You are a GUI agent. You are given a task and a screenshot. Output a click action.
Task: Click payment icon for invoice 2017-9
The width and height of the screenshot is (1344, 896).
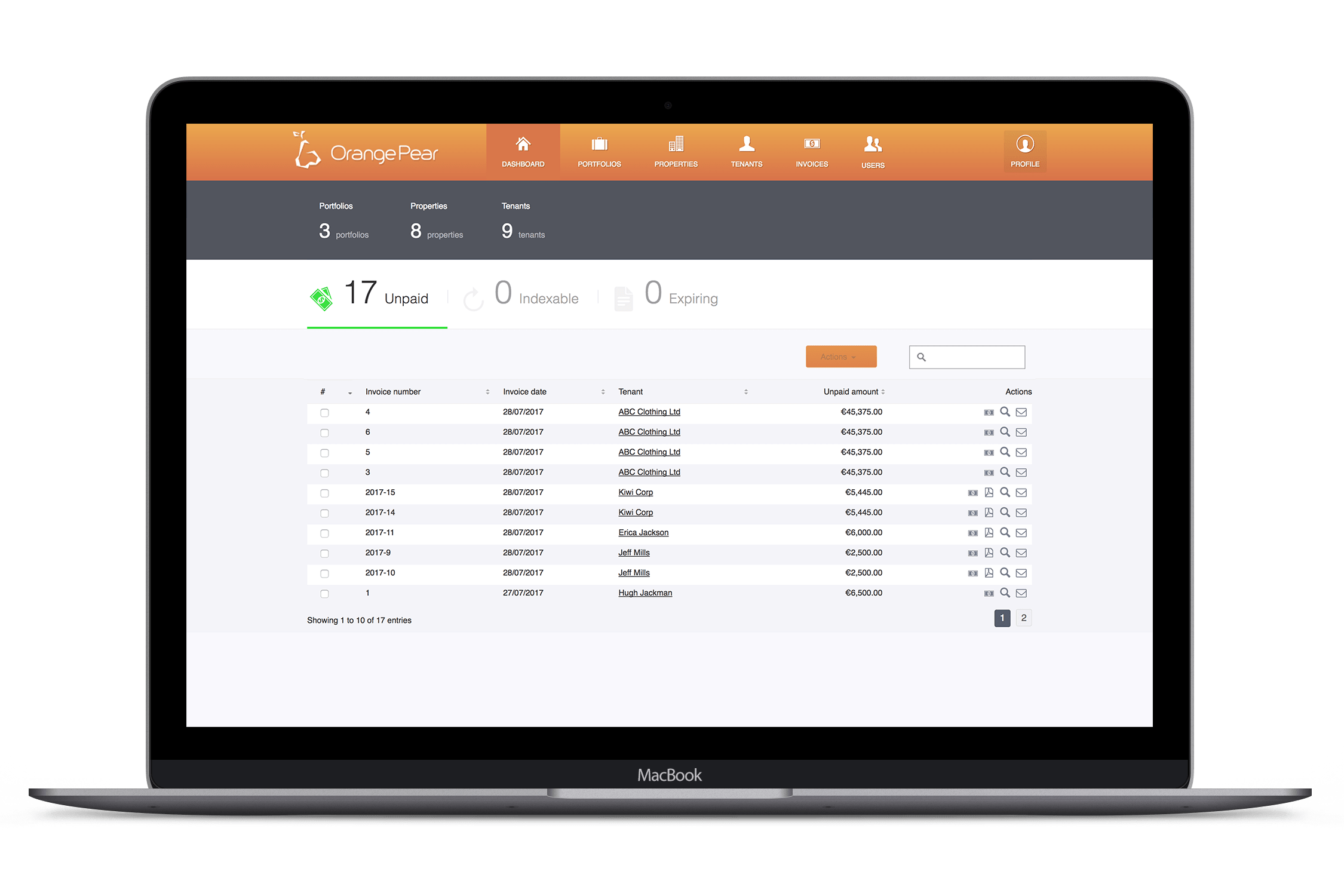[x=972, y=553]
